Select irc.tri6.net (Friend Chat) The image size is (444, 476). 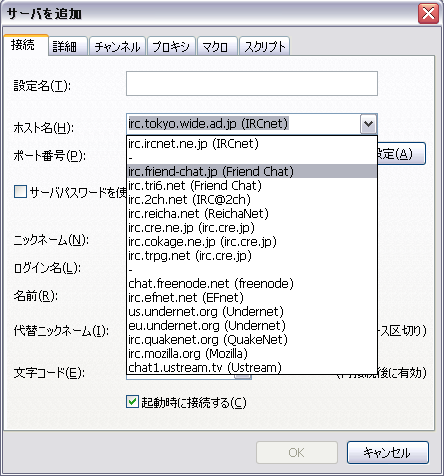[x=252, y=185]
